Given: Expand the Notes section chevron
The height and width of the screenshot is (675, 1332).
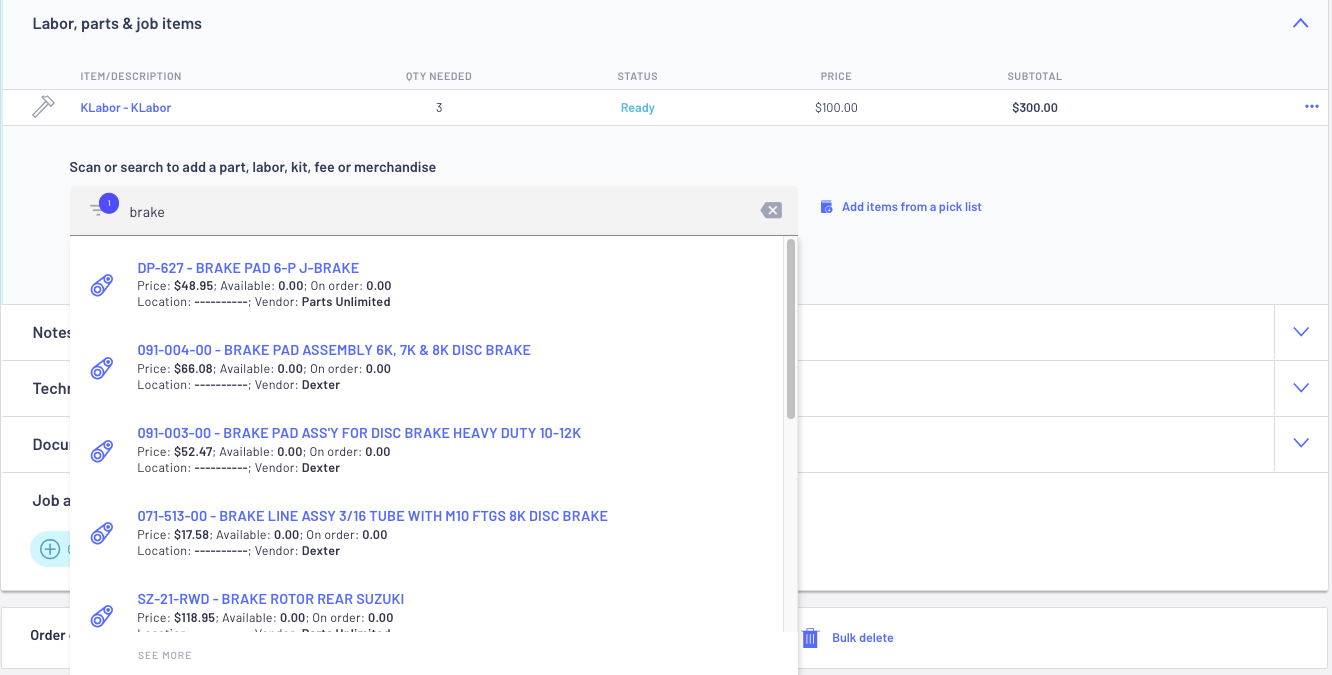Looking at the screenshot, I should (1301, 332).
